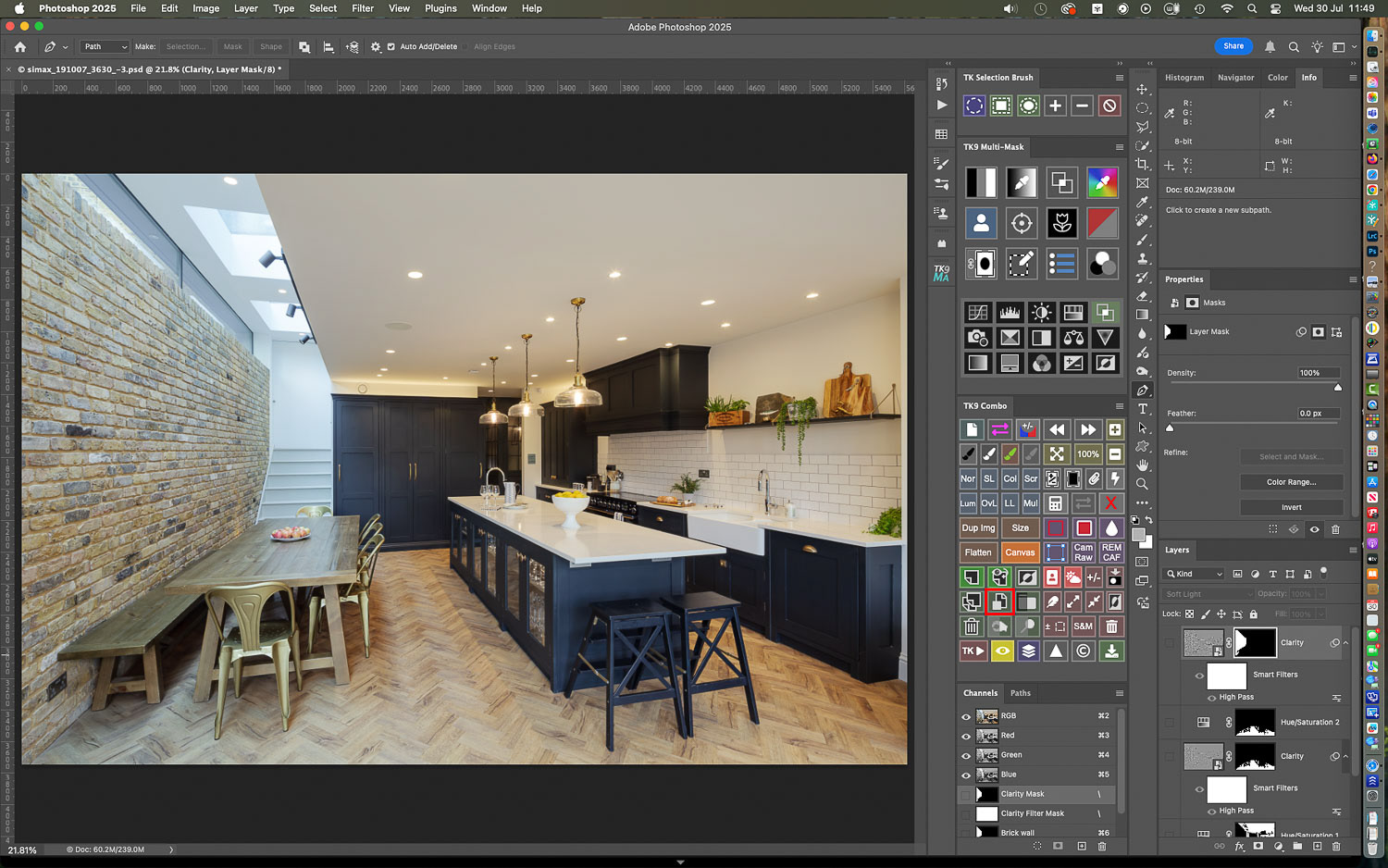The width and height of the screenshot is (1388, 868).
Task: Toggle visibility of the Red channel
Action: click(x=966, y=737)
